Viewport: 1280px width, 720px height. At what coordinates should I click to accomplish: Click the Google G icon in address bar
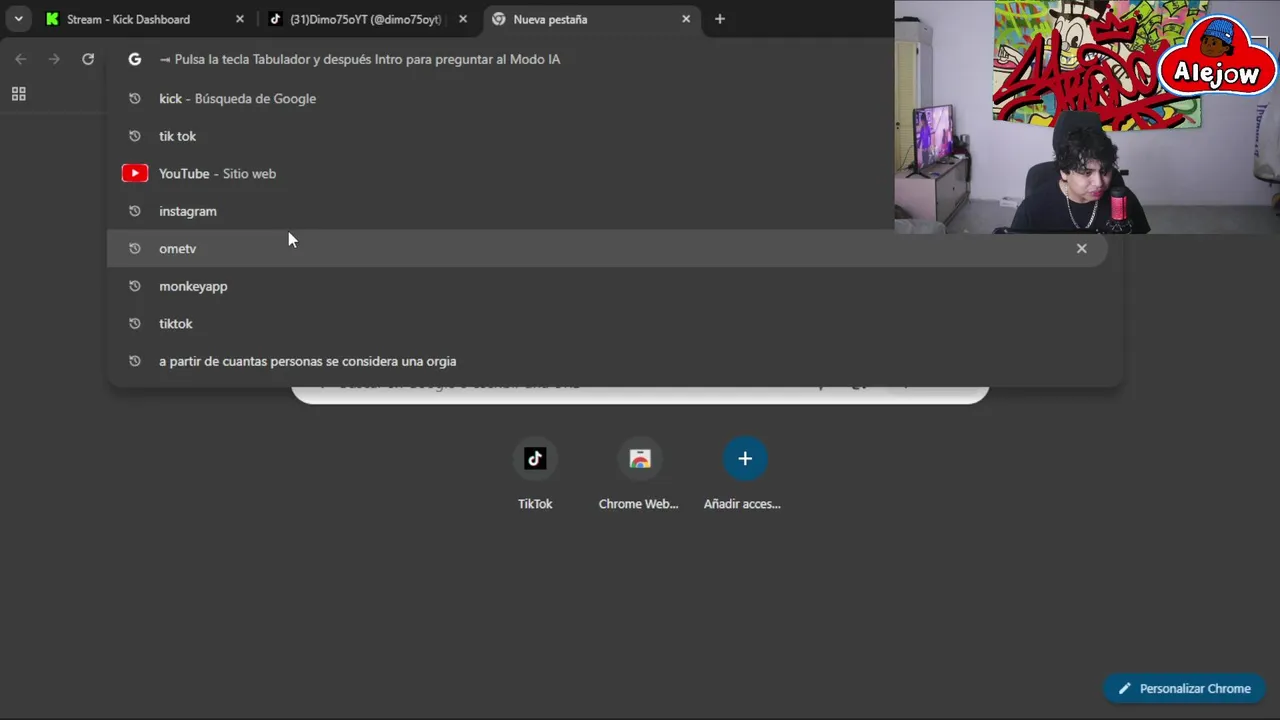(135, 59)
